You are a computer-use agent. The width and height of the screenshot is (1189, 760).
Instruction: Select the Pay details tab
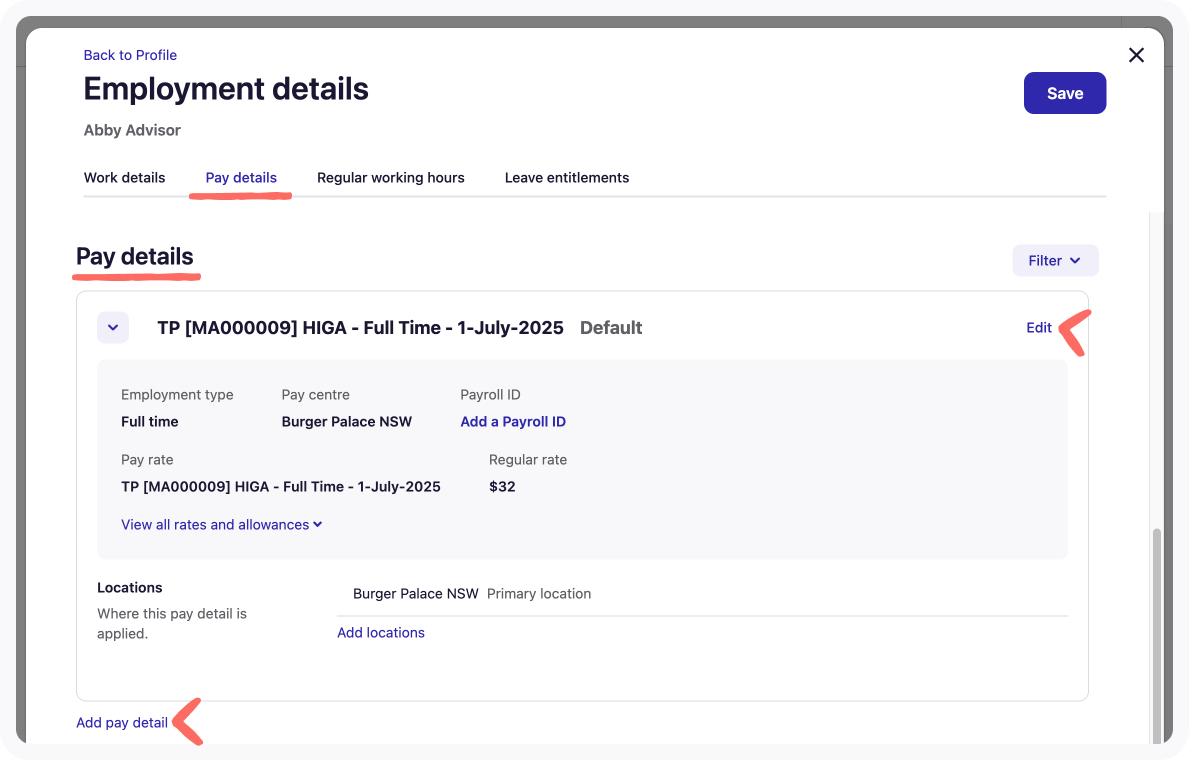tap(241, 177)
